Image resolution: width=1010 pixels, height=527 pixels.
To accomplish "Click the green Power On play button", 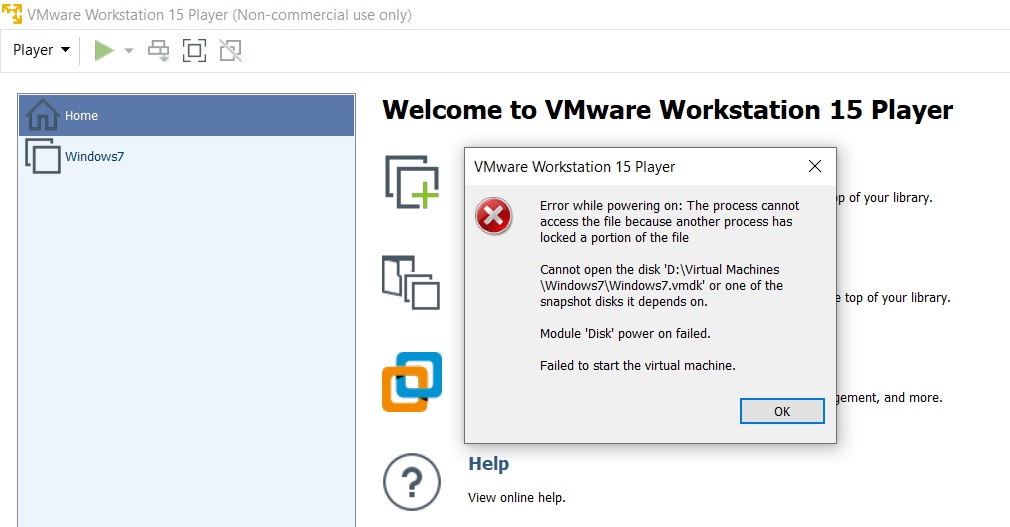I will 104,50.
